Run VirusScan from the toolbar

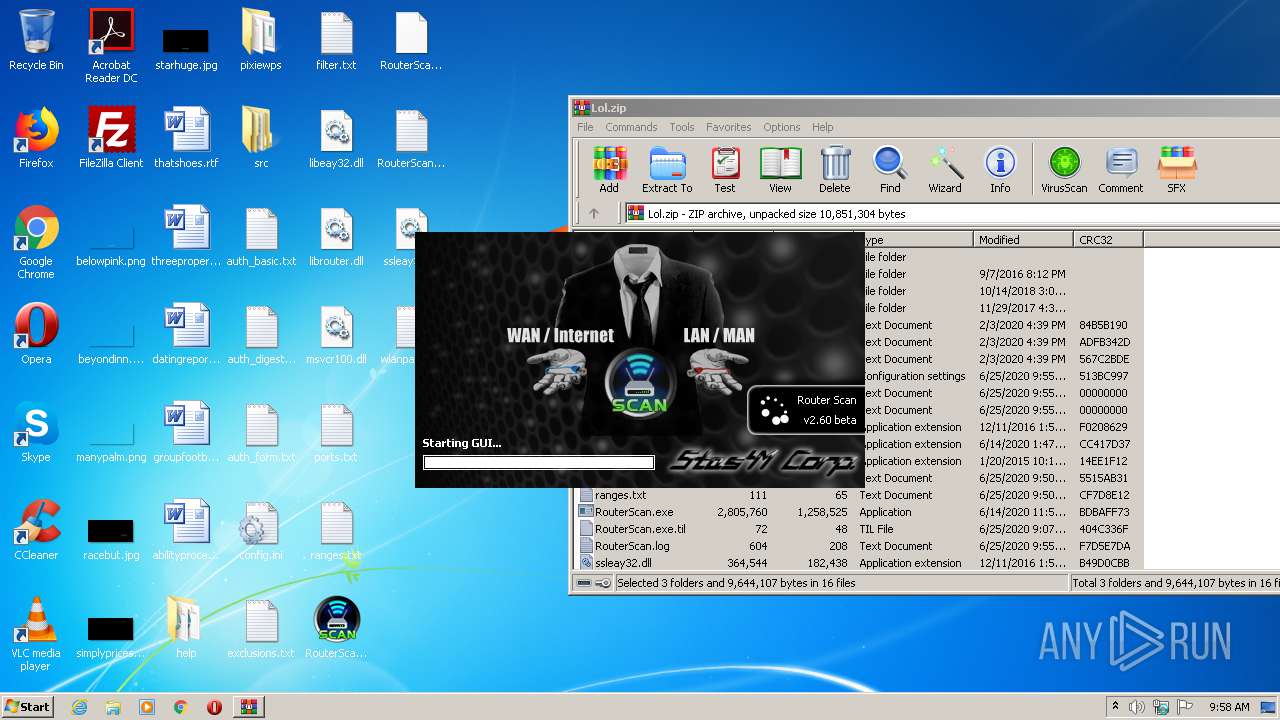coord(1064,169)
